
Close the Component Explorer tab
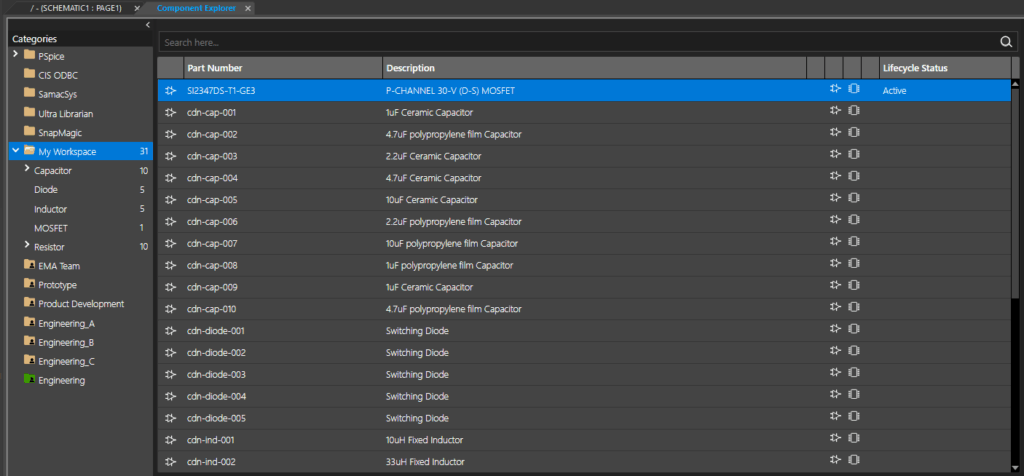pyautogui.click(x=248, y=8)
